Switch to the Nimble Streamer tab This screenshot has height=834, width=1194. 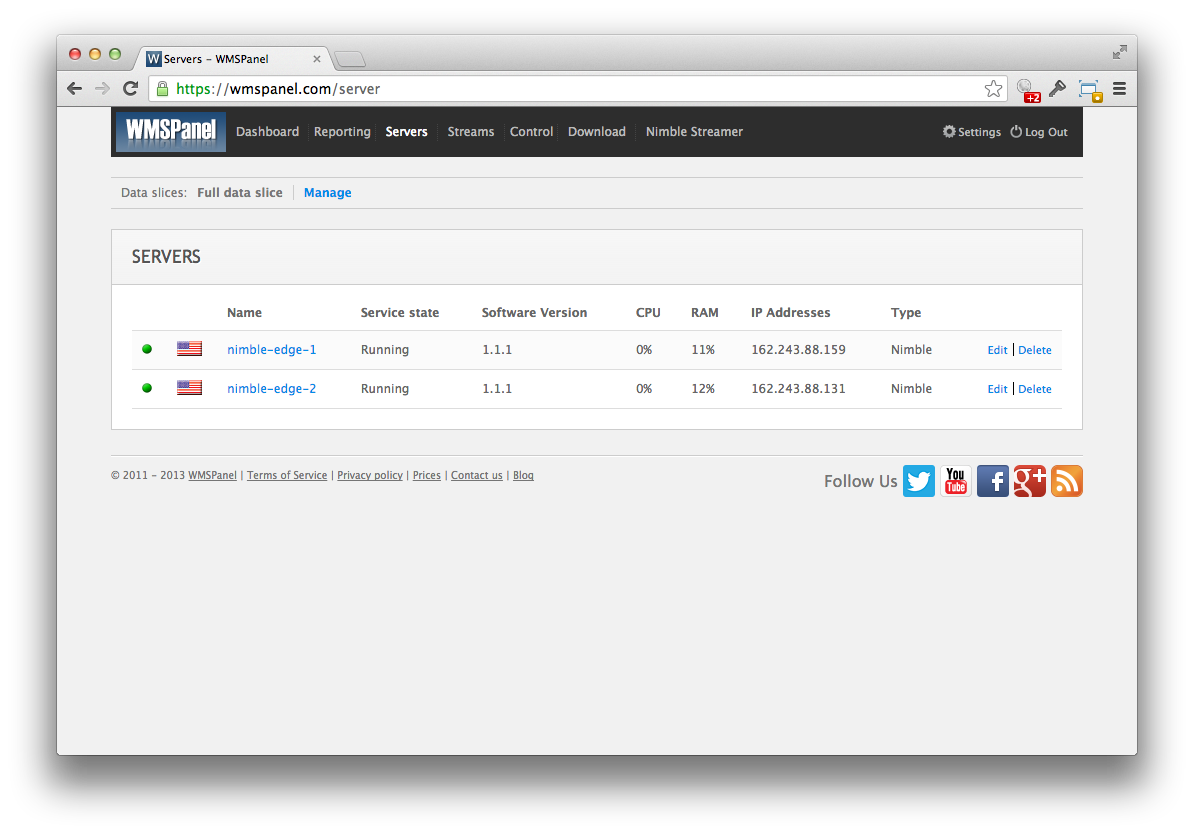coord(694,131)
